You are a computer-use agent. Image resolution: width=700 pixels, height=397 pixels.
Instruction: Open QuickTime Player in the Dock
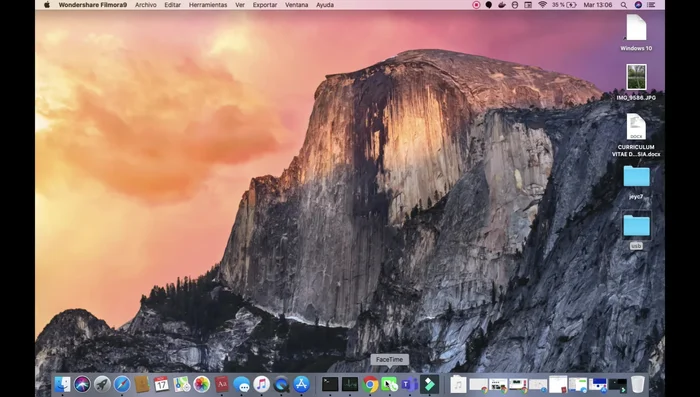[282, 384]
